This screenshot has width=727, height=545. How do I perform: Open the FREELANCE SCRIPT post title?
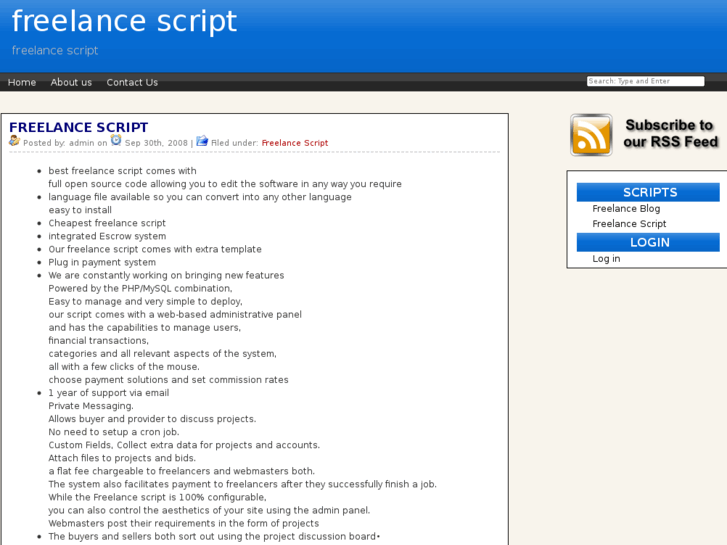point(79,127)
